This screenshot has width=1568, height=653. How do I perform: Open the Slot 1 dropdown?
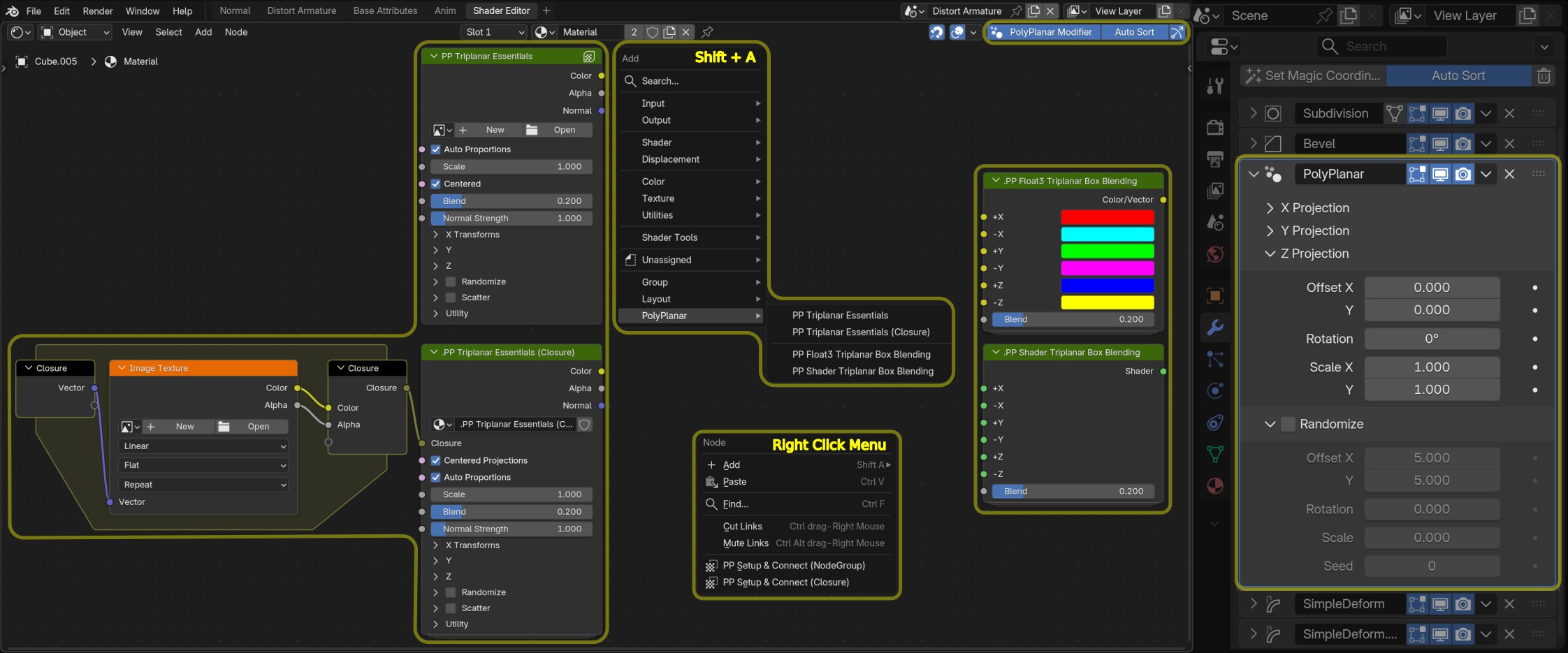pyautogui.click(x=493, y=32)
